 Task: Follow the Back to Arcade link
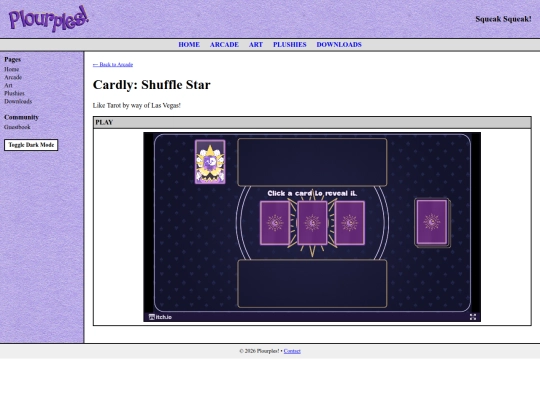point(113,64)
